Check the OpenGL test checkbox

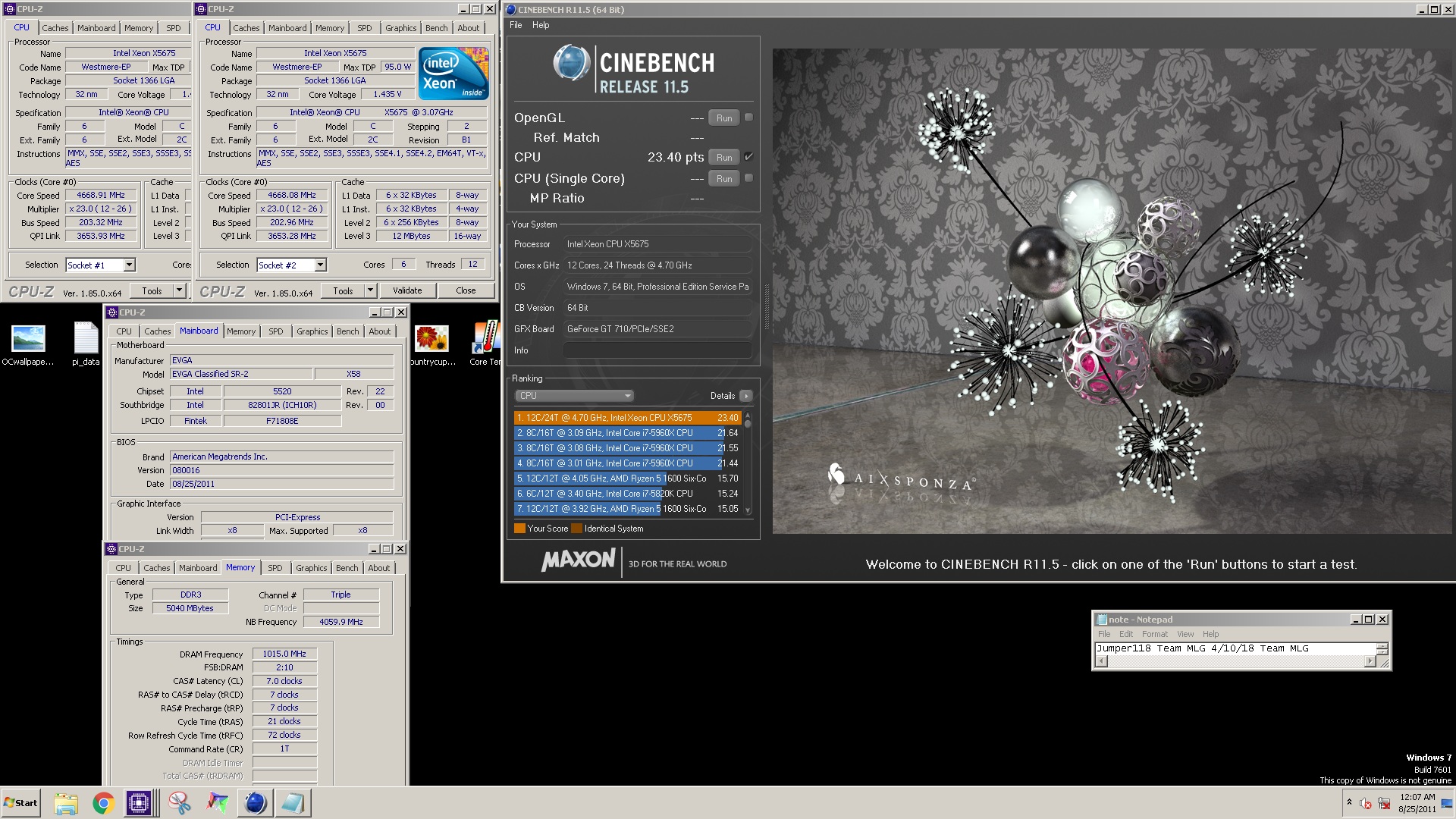(x=748, y=118)
